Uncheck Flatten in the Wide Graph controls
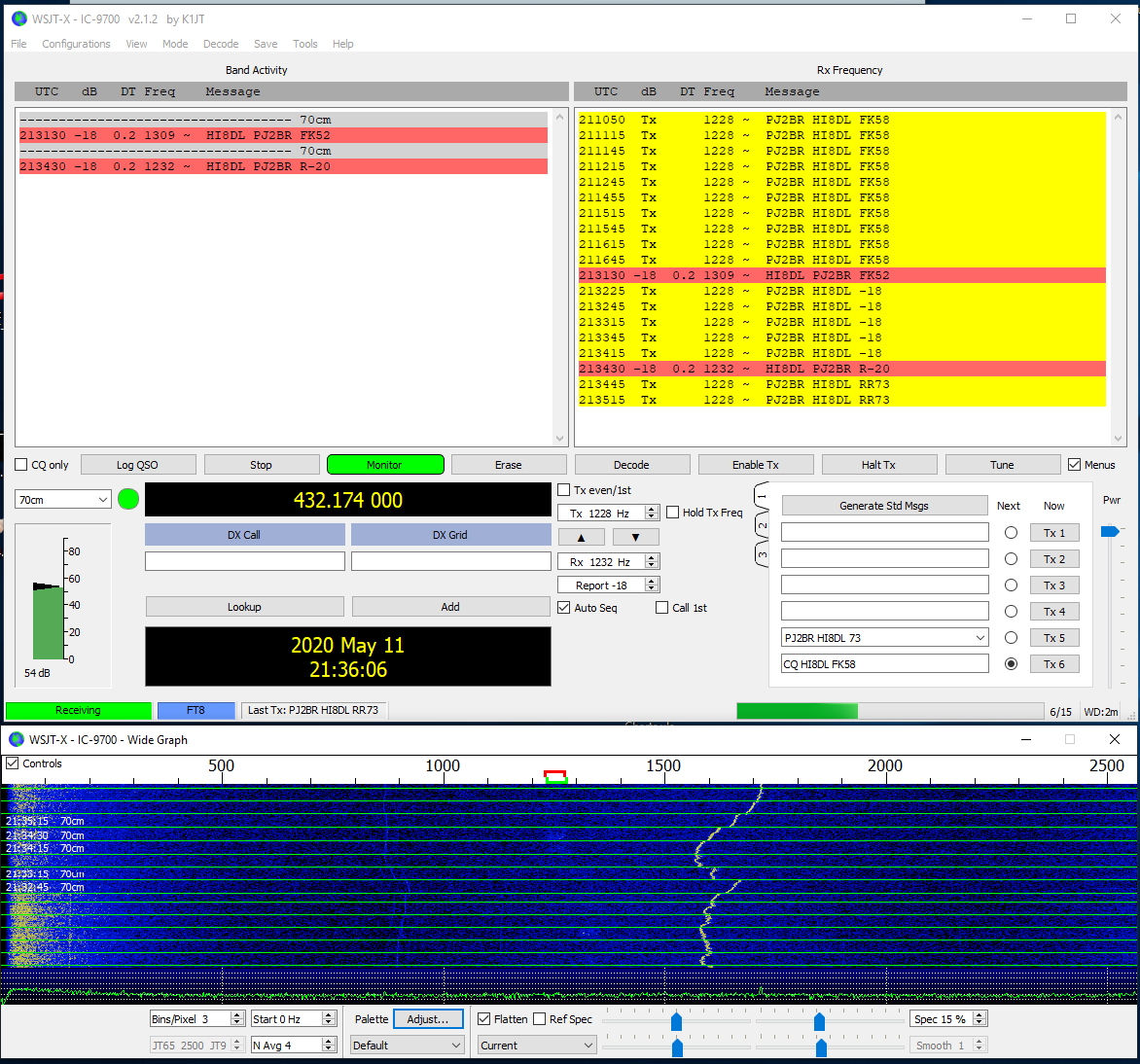1140x1064 pixels. pos(483,1018)
